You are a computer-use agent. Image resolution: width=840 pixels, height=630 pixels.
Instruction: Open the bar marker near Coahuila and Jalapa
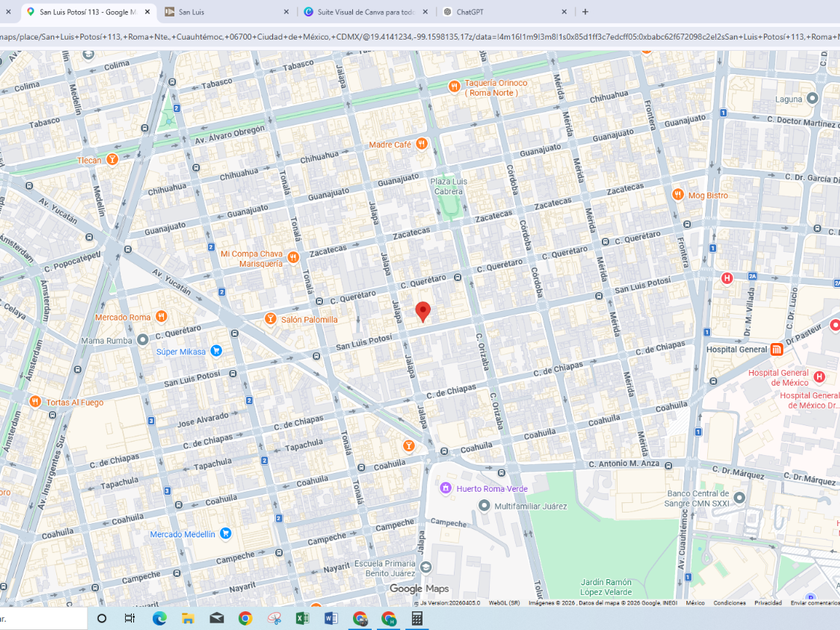coord(408,445)
